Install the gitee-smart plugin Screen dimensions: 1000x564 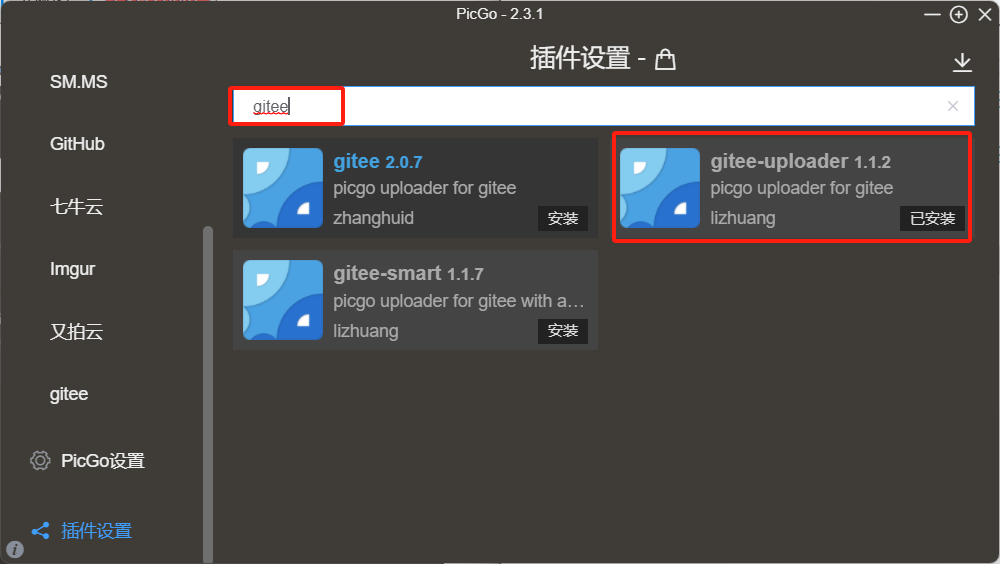point(562,330)
